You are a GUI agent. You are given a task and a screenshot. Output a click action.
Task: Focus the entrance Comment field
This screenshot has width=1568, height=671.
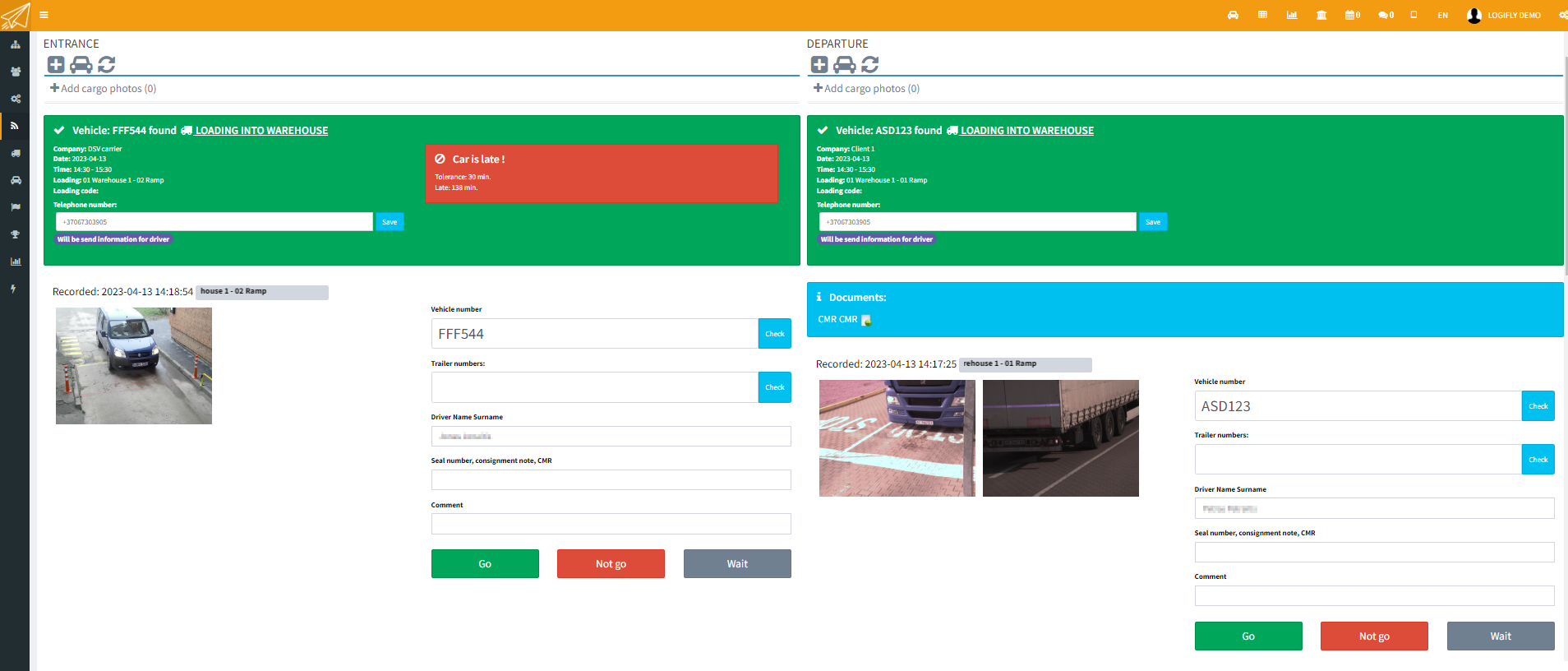pos(611,524)
